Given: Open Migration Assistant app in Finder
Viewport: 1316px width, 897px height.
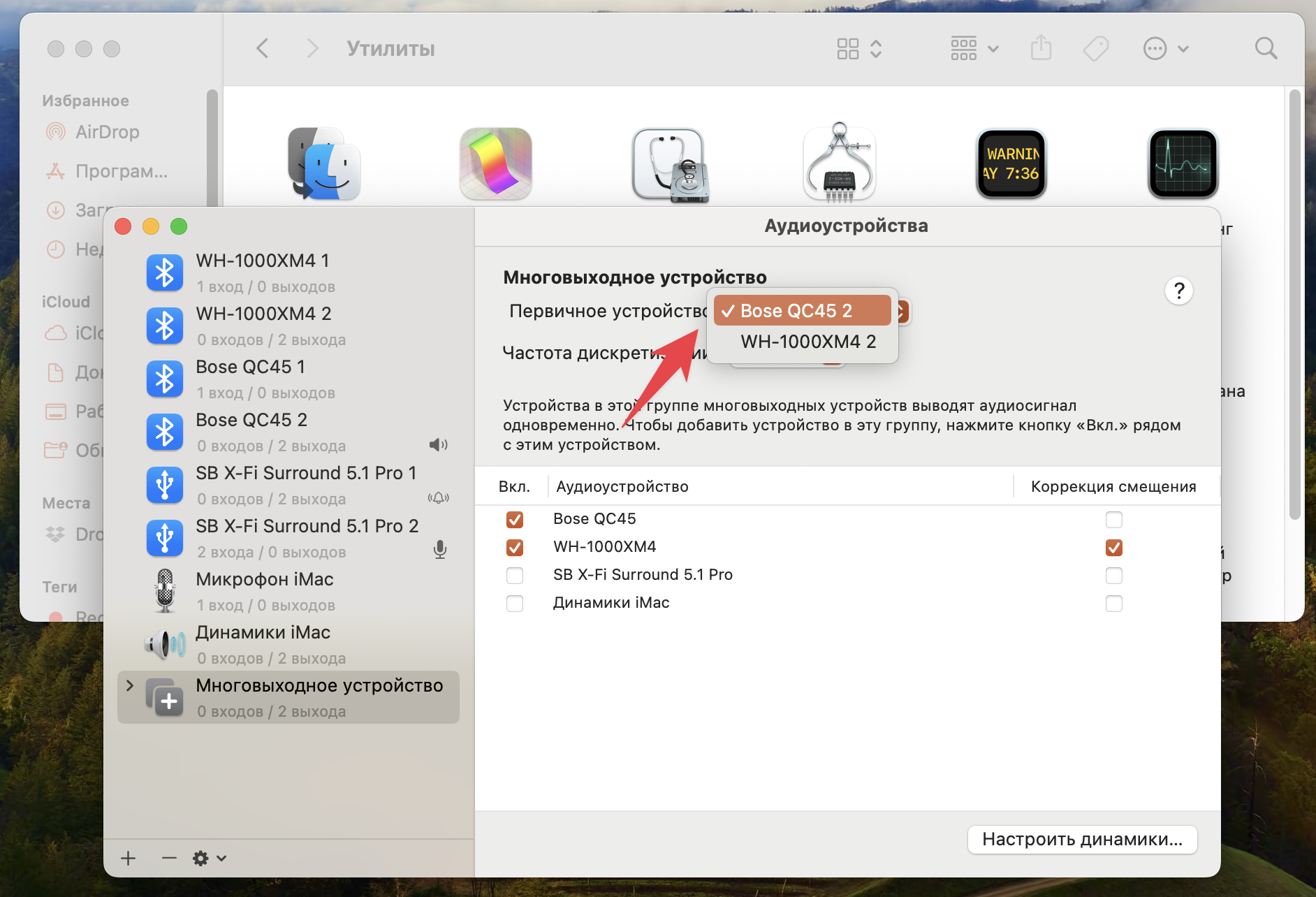Looking at the screenshot, I should coord(324,163).
